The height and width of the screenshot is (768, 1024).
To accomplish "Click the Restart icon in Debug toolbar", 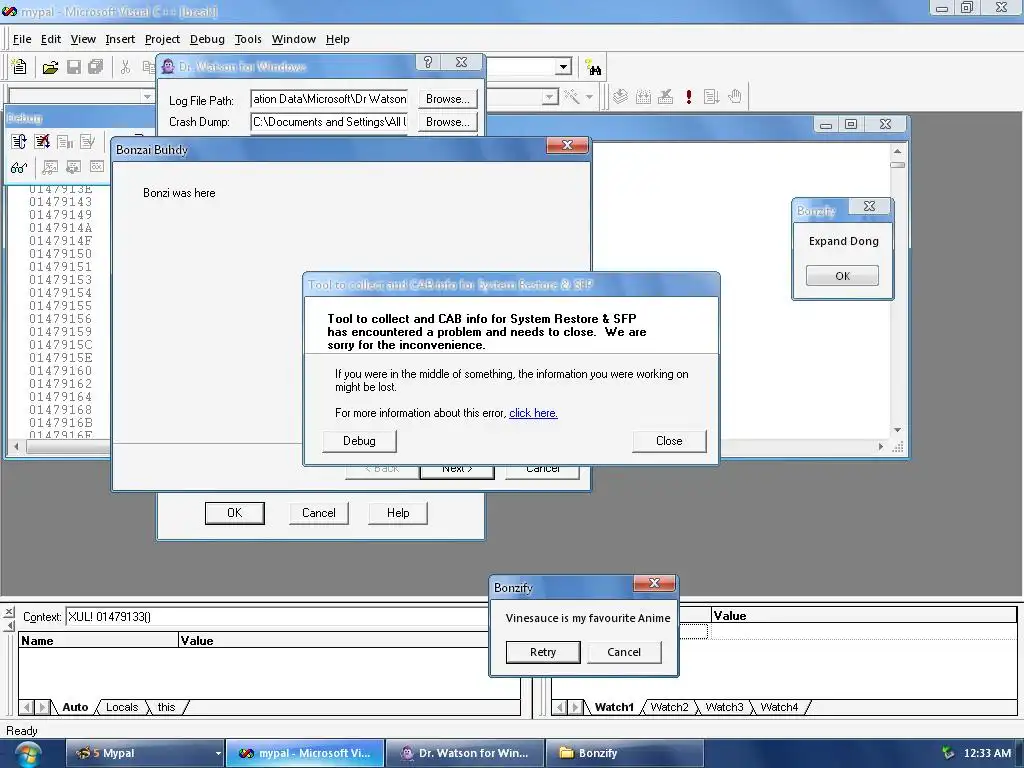I will click(x=19, y=142).
